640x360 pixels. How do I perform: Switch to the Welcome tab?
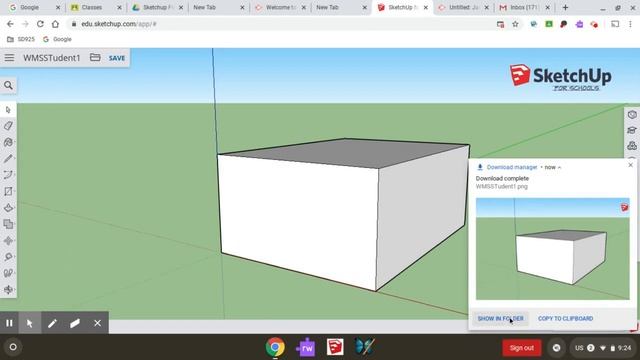coord(279,7)
